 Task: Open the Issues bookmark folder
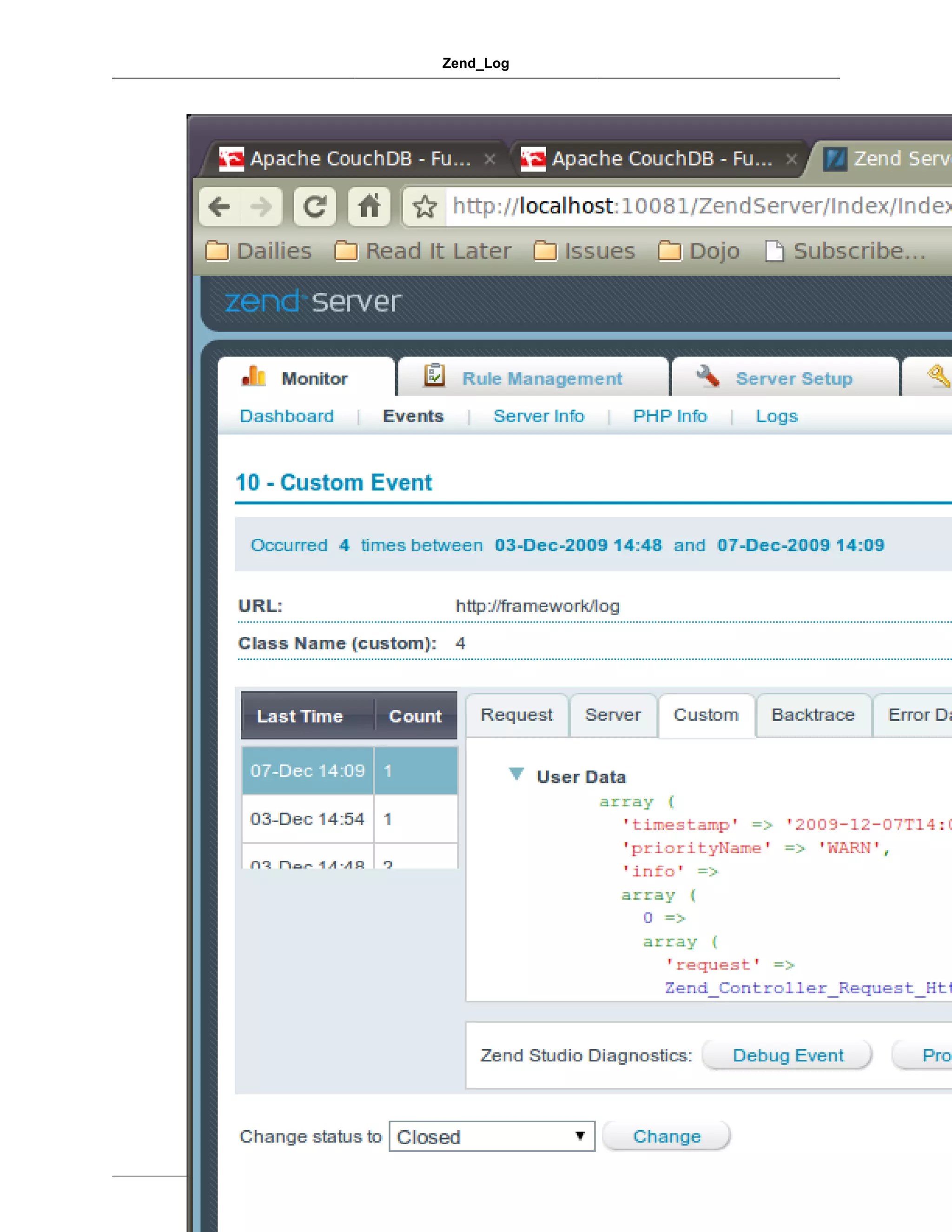pos(584,251)
